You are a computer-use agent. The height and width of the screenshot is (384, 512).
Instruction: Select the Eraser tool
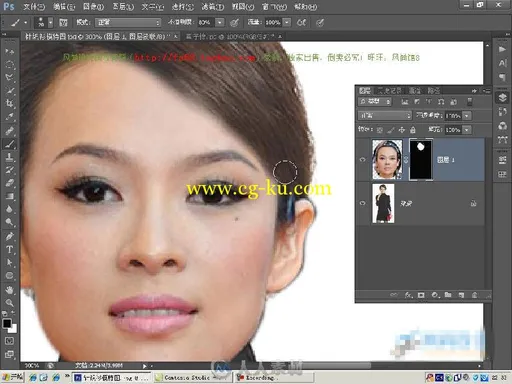9,183
